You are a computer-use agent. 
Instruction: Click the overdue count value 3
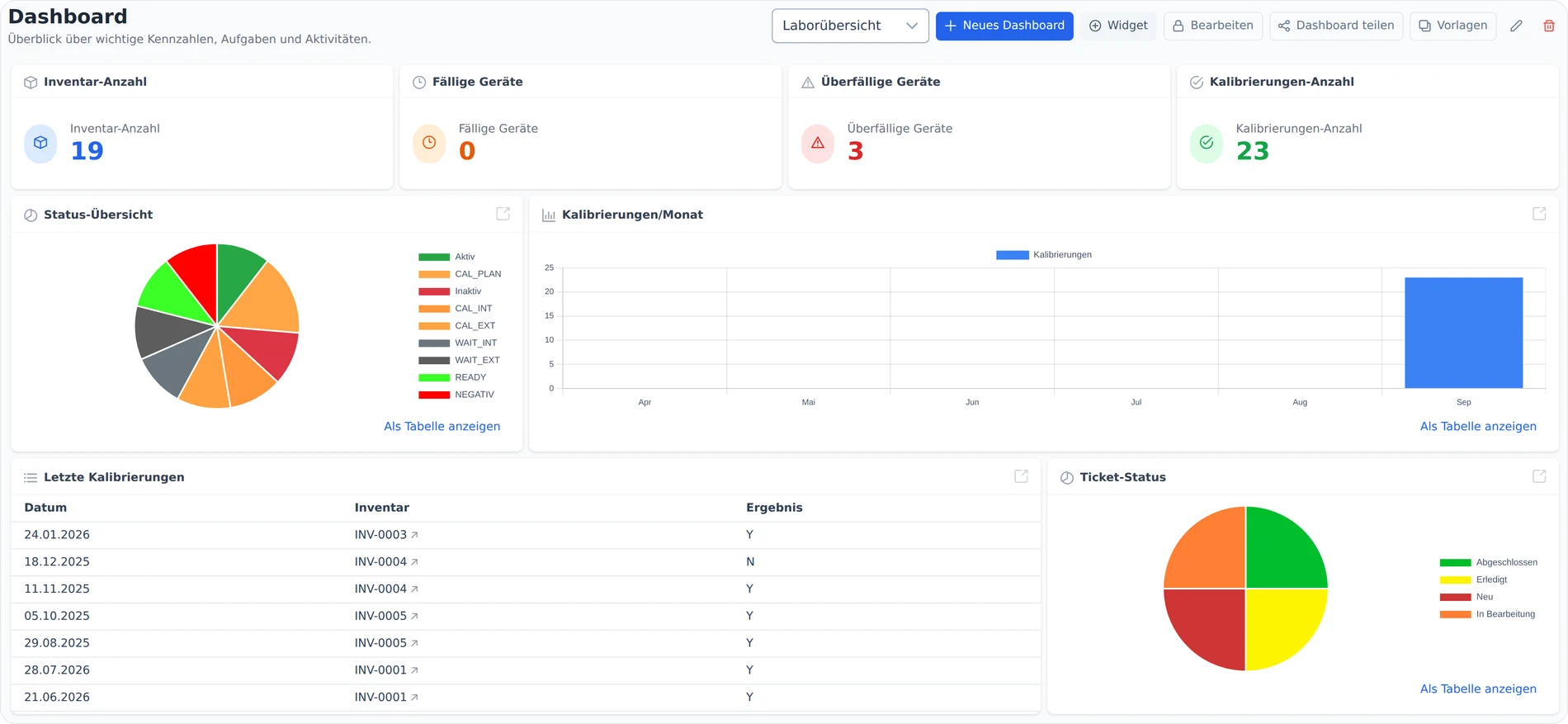pyautogui.click(x=856, y=151)
